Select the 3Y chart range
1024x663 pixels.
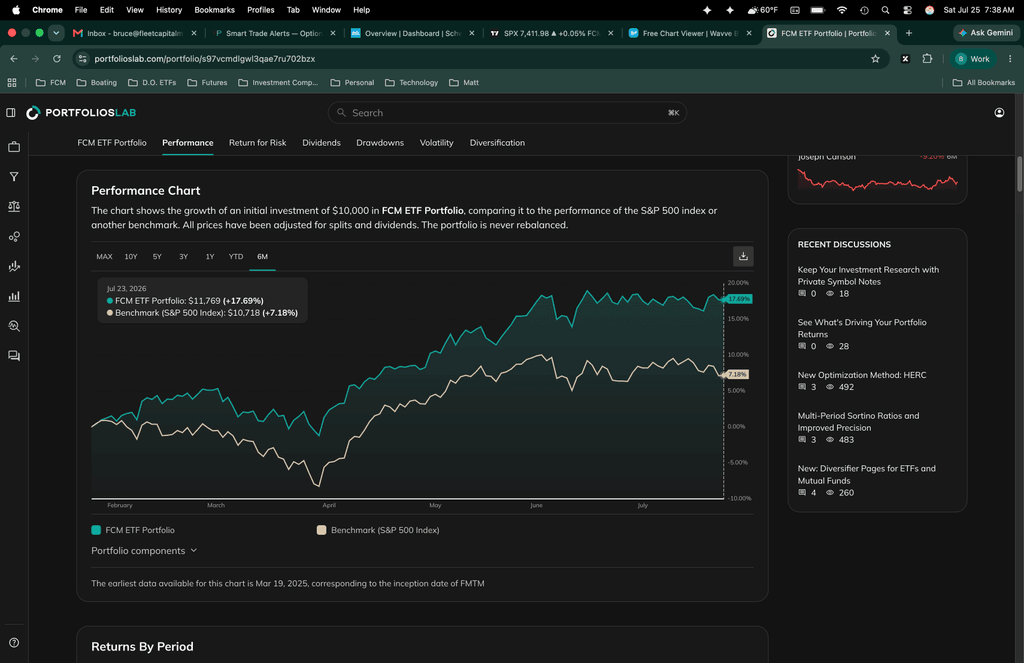(184, 257)
